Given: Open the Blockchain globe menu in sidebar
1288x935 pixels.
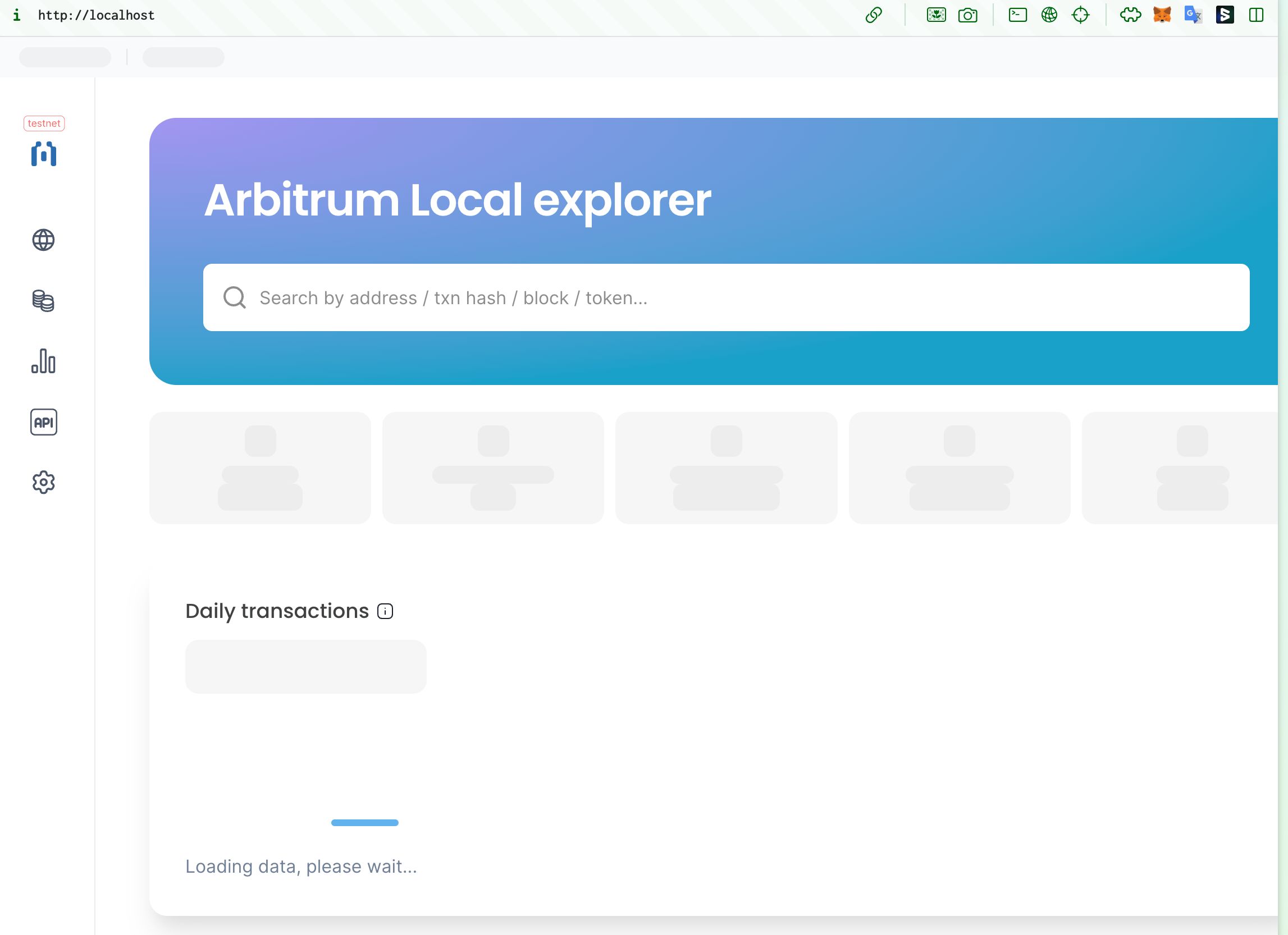Looking at the screenshot, I should pos(43,240).
